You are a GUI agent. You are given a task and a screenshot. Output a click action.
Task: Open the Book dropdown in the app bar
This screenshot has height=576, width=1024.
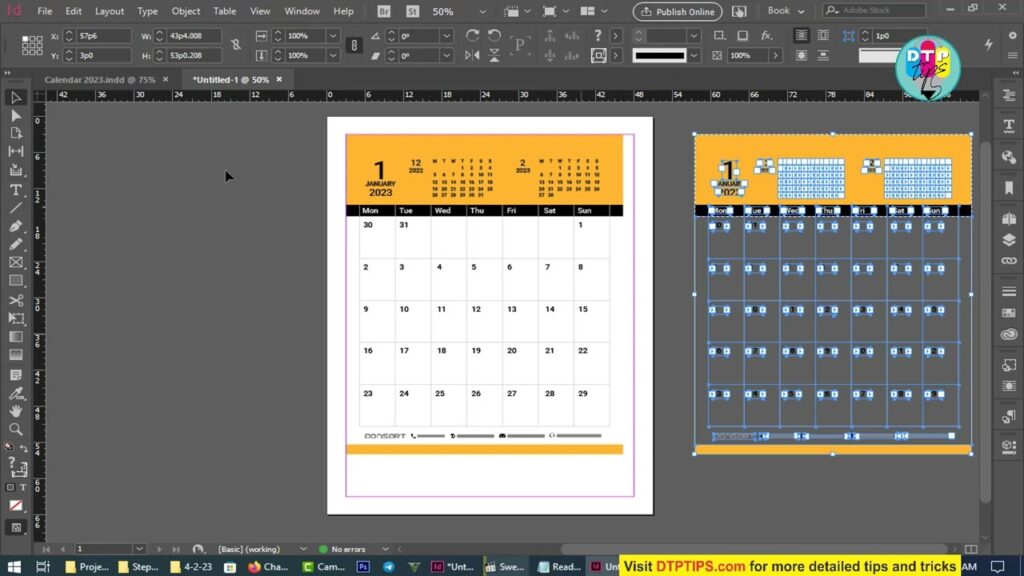pyautogui.click(x=783, y=11)
